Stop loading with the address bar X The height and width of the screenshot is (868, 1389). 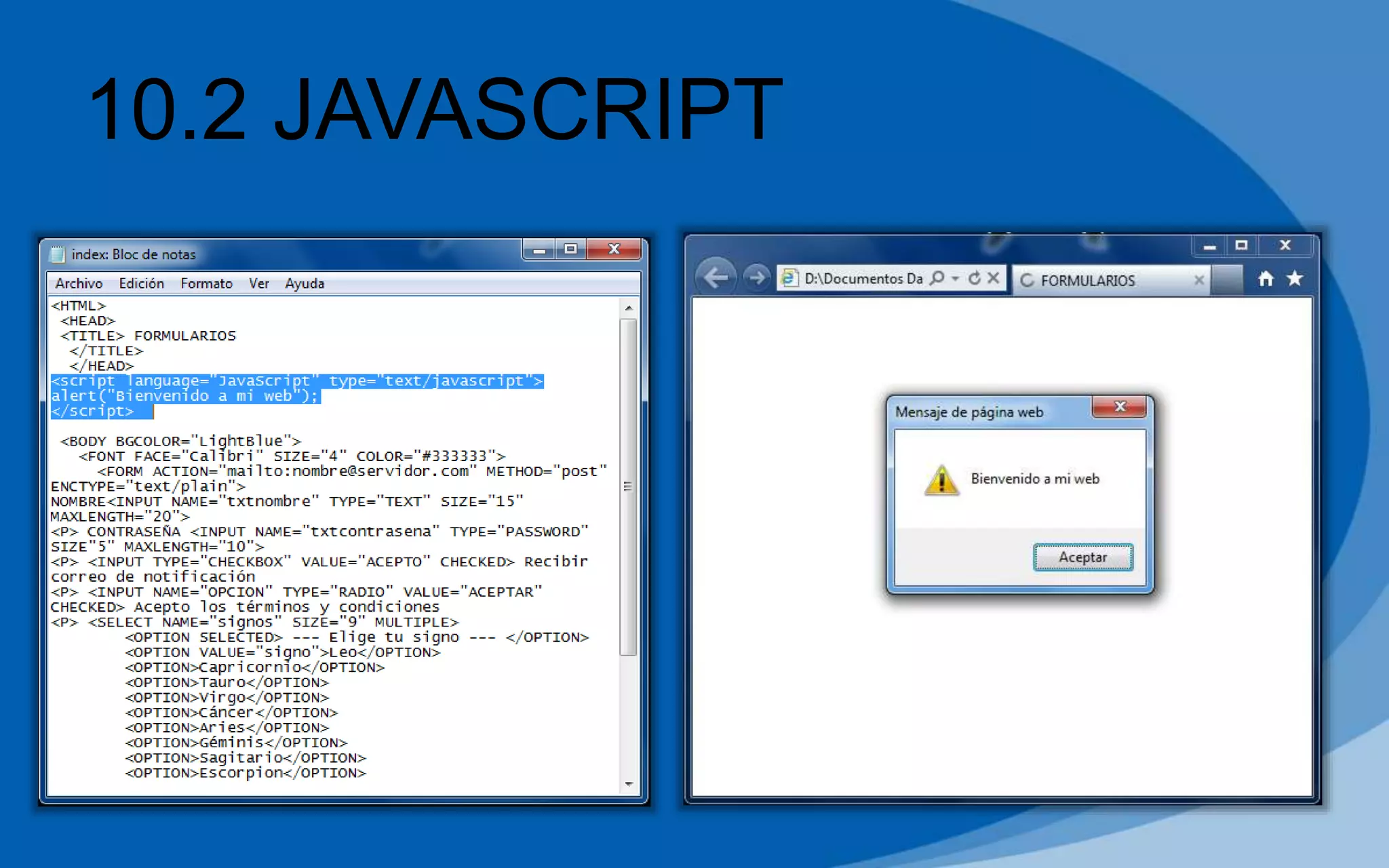[994, 278]
